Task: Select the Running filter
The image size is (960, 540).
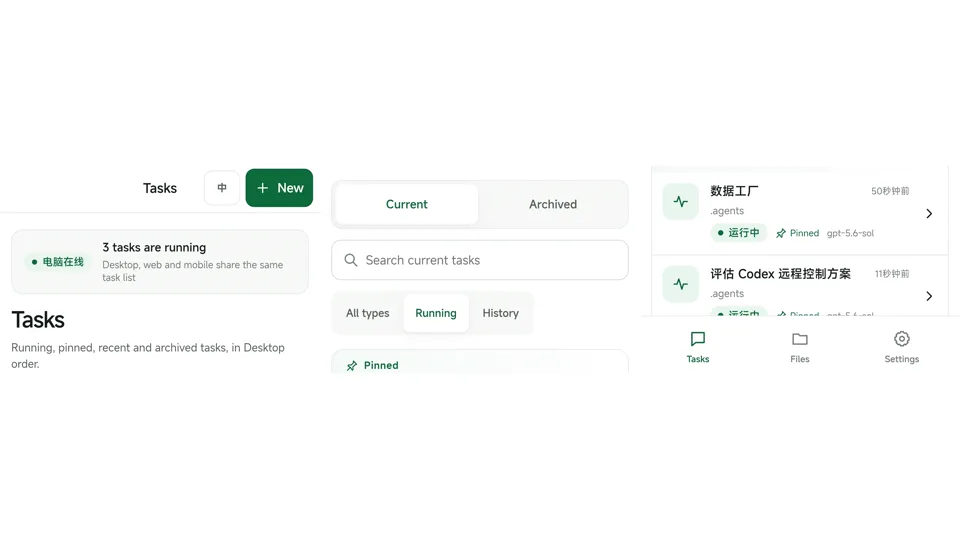Action: tap(436, 313)
